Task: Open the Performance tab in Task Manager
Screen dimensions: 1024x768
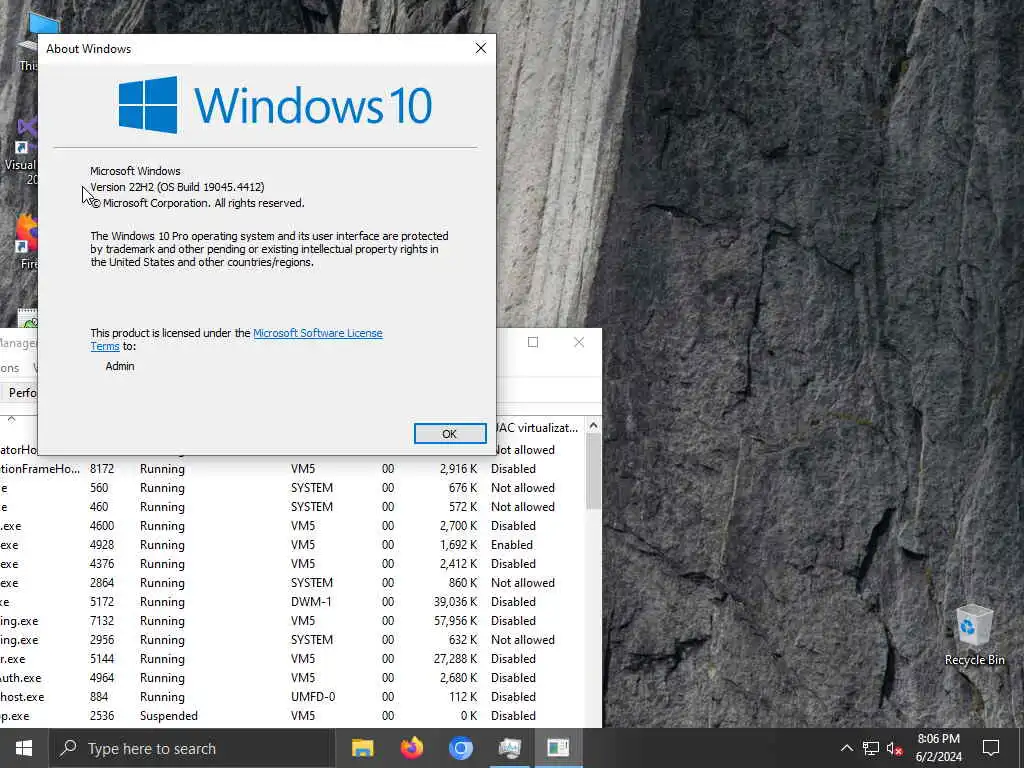Action: (x=21, y=392)
